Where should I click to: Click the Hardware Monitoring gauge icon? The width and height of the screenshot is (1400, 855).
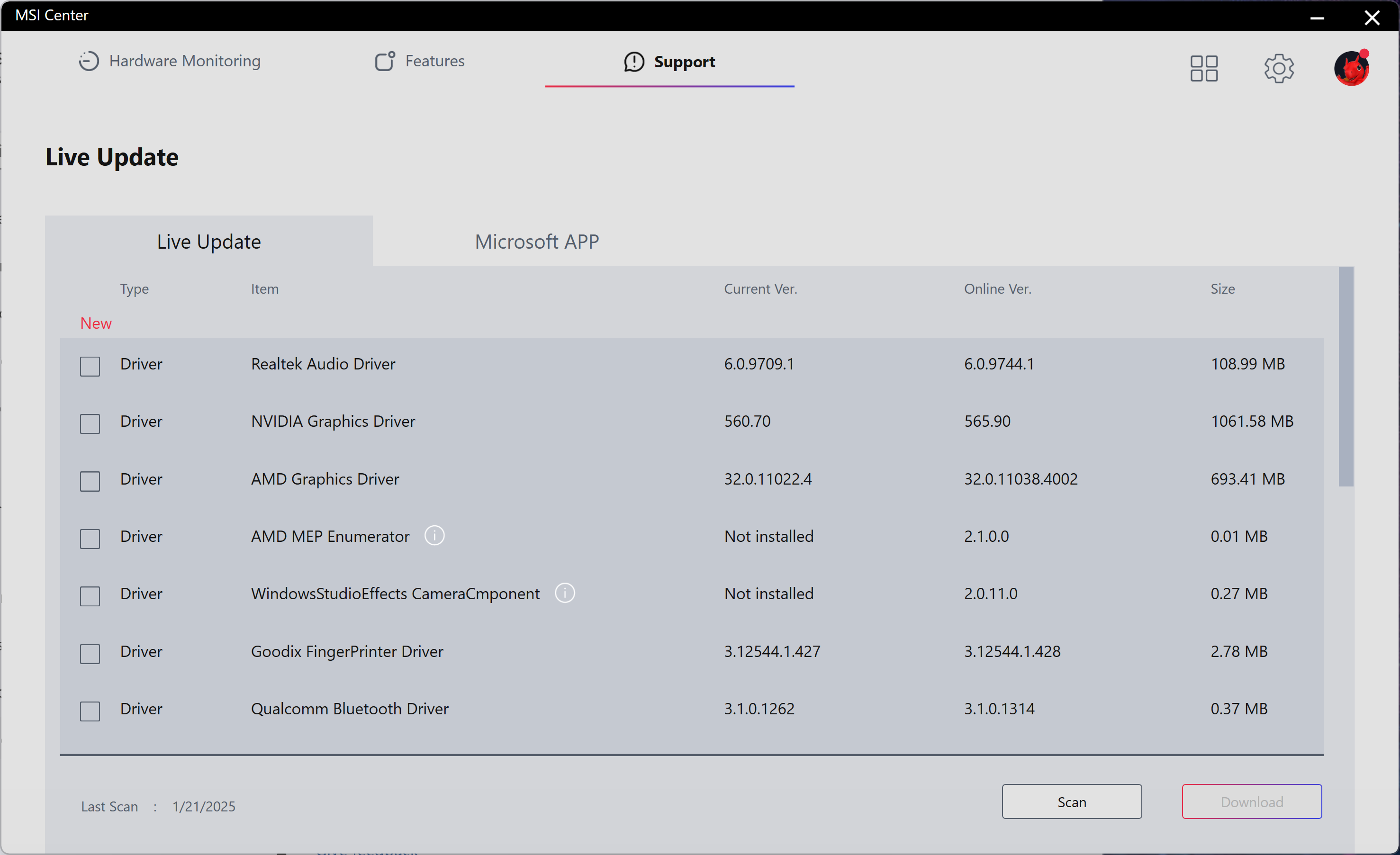point(89,62)
